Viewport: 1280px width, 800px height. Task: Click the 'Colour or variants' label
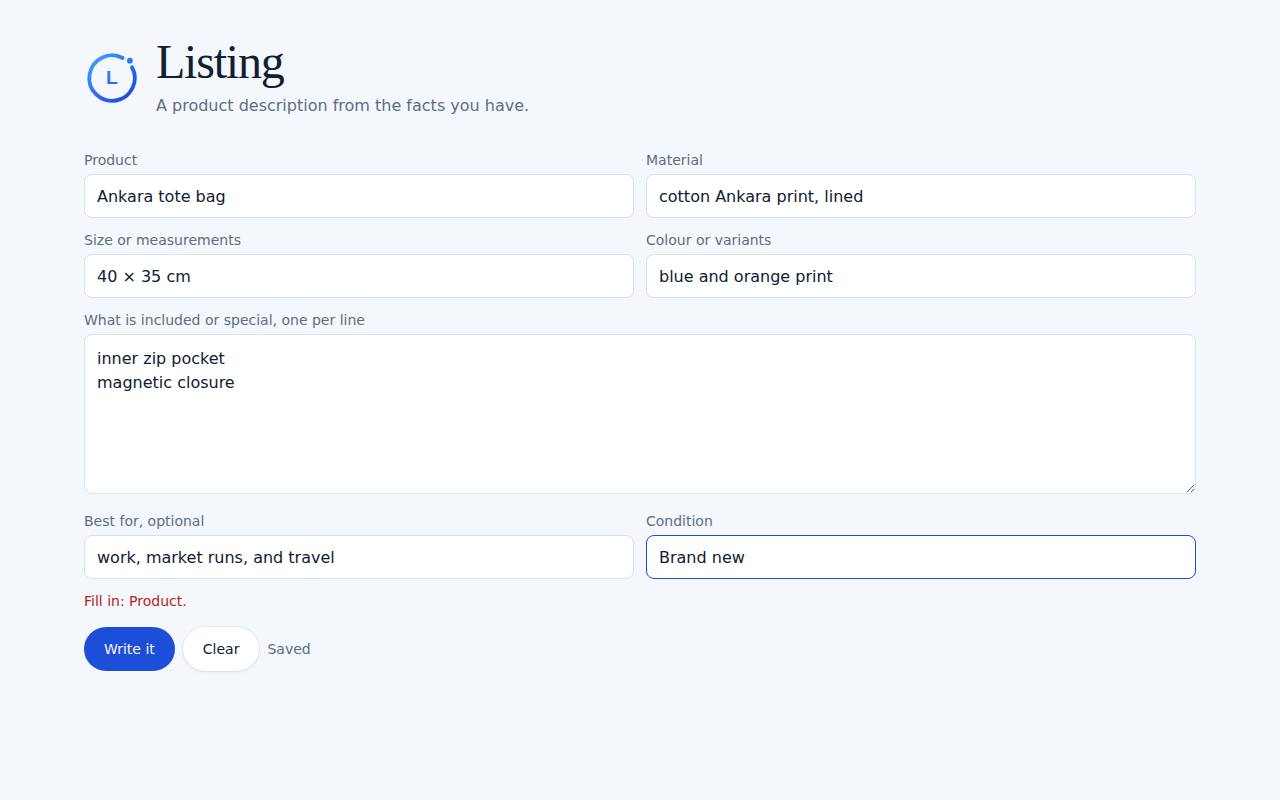708,240
